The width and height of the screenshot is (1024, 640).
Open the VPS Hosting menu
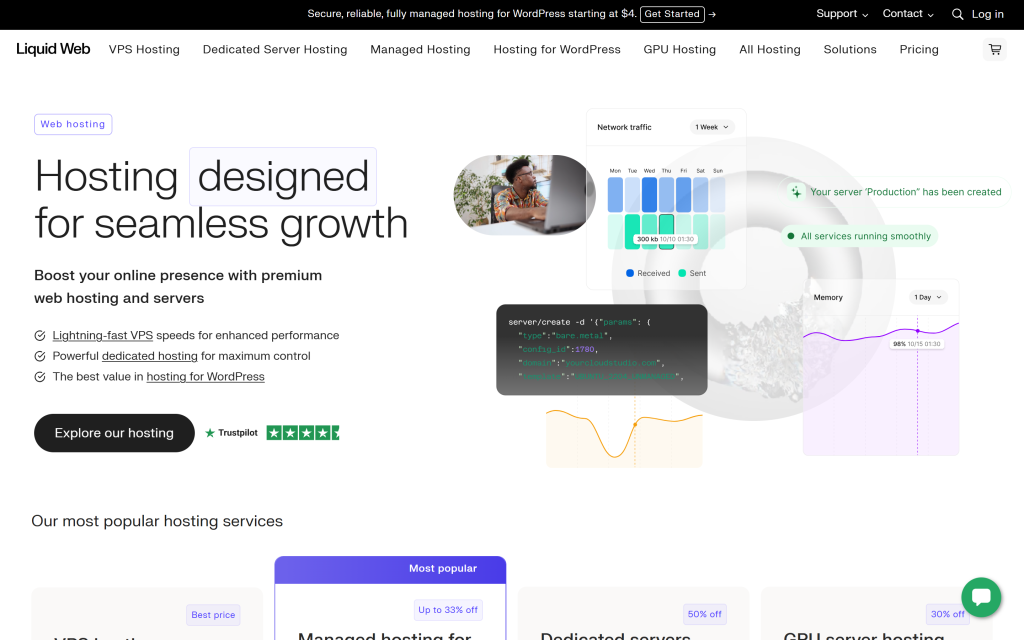[144, 49]
